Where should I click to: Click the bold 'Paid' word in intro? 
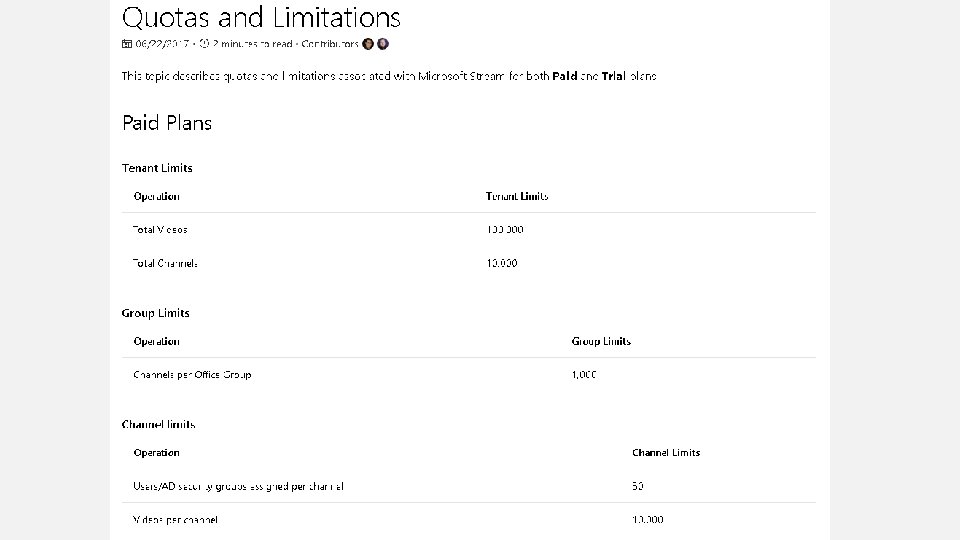point(564,76)
